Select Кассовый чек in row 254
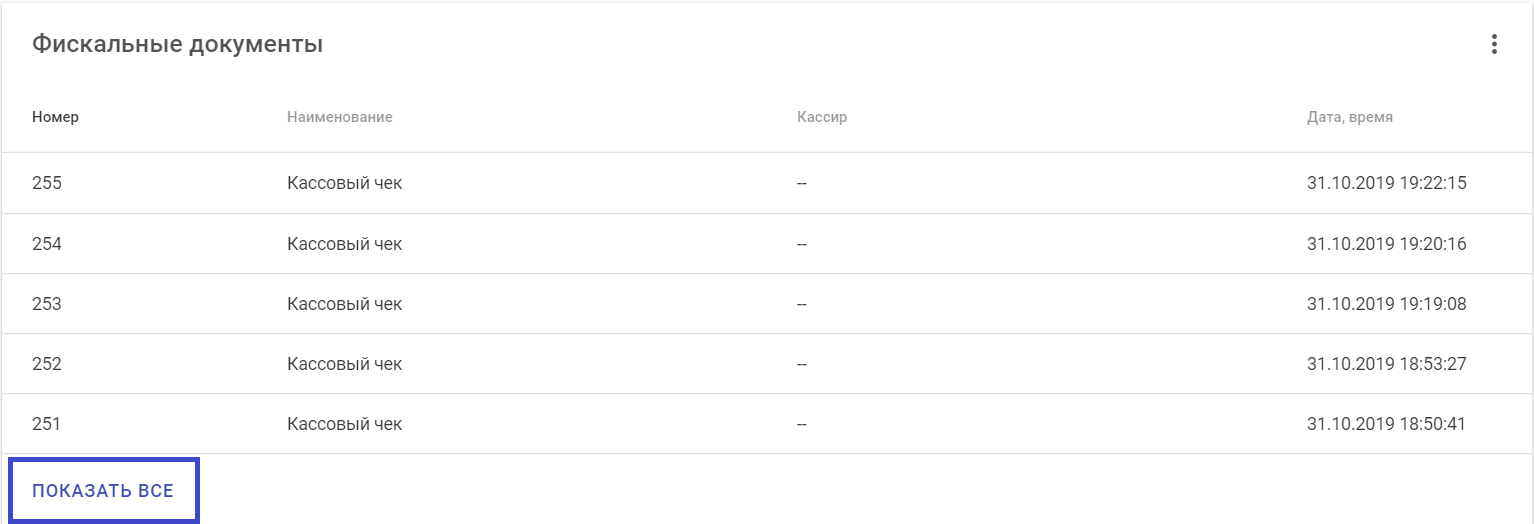This screenshot has height=524, width=1534. 344,244
